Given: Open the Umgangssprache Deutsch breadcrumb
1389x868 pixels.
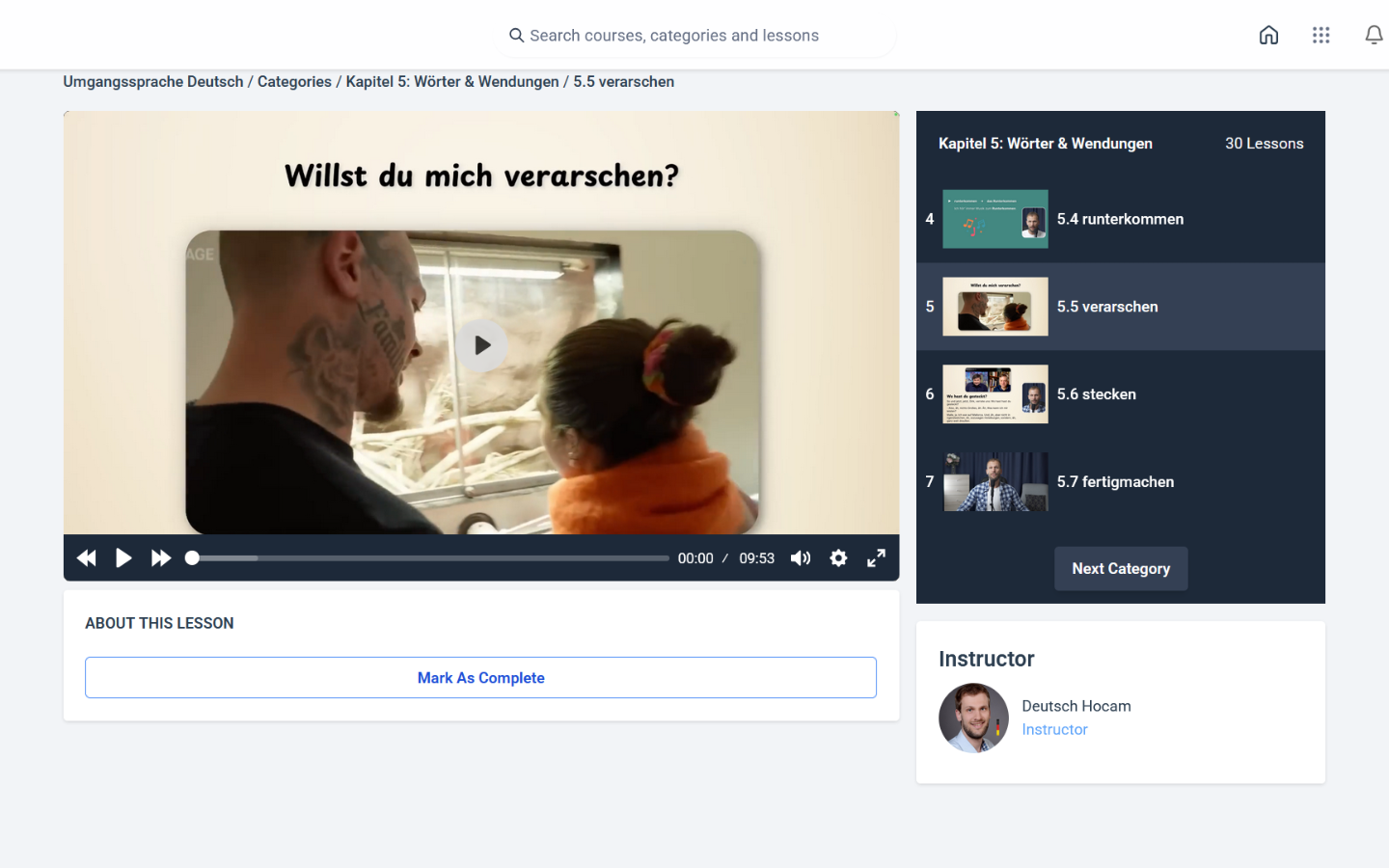Looking at the screenshot, I should [x=153, y=82].
